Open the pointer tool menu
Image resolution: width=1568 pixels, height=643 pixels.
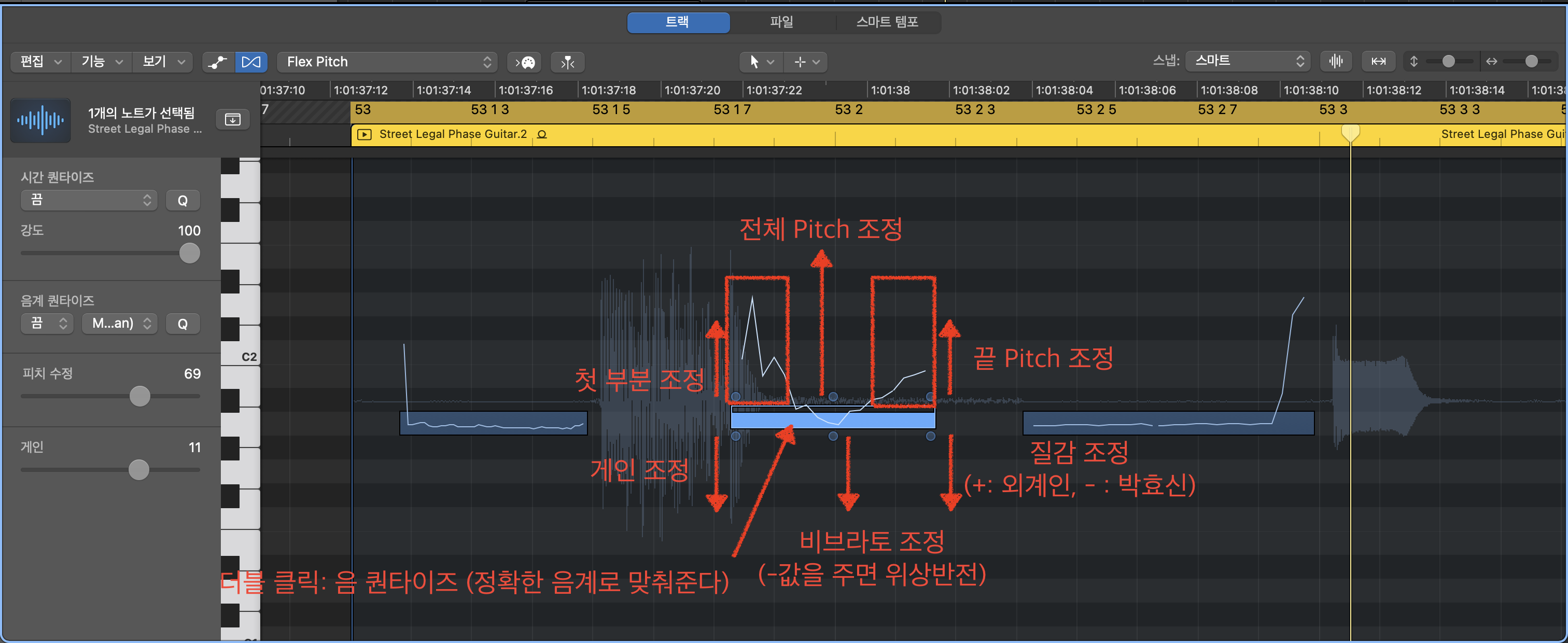coord(760,62)
